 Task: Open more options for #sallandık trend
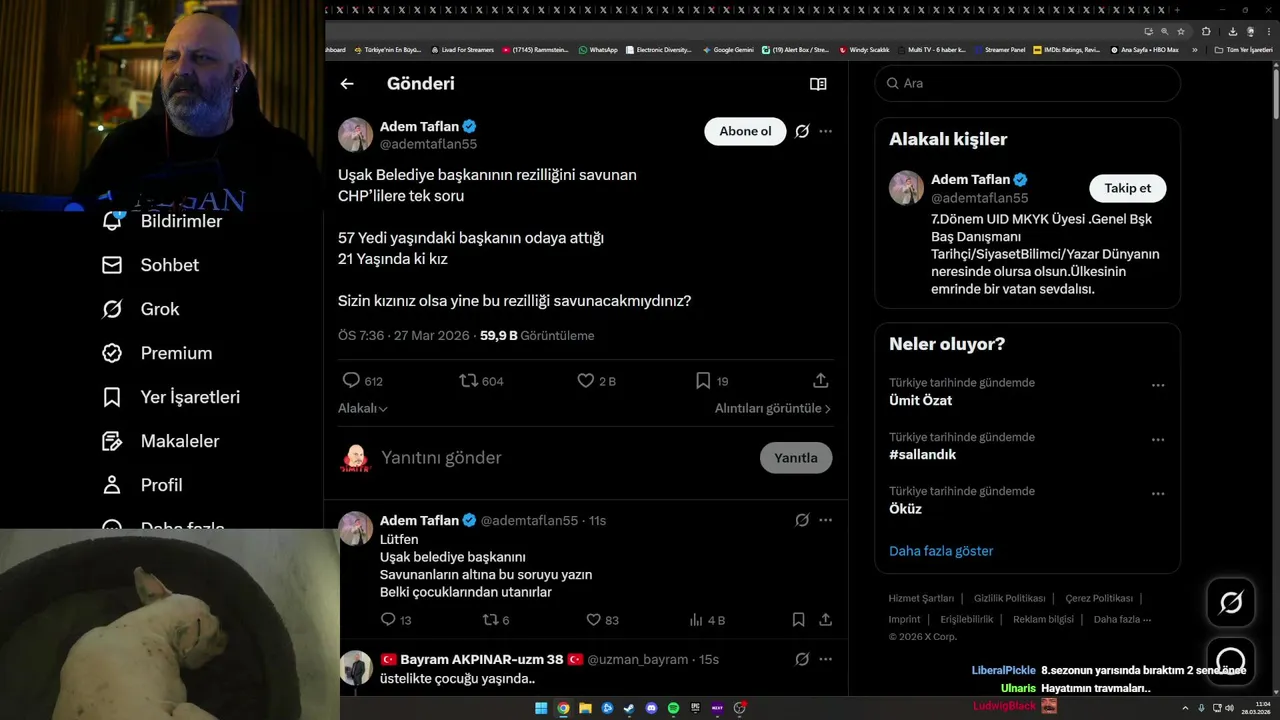(1158, 439)
